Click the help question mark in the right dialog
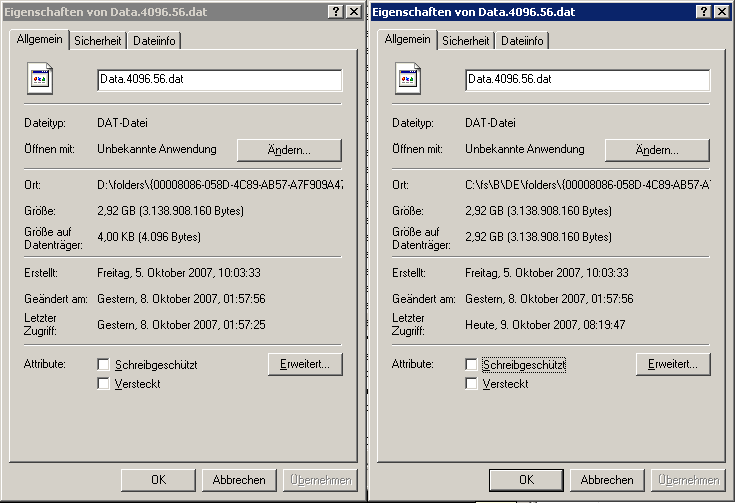Image resolution: width=735 pixels, height=503 pixels. [x=703, y=11]
